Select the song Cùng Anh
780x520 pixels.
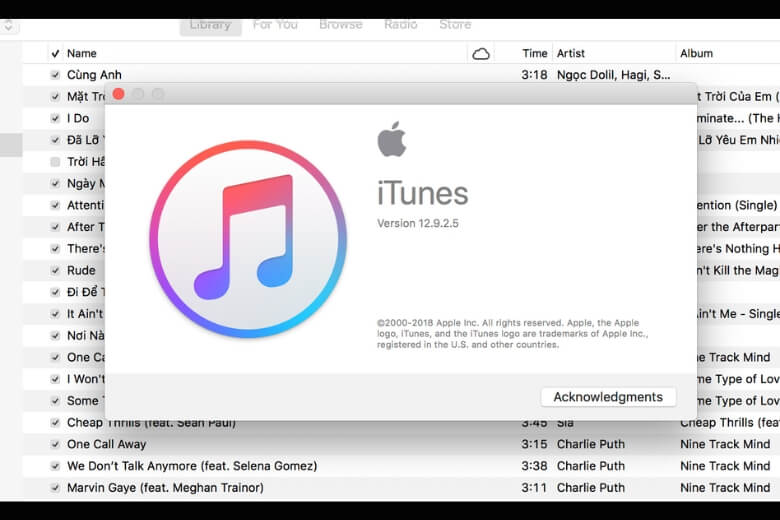tap(94, 75)
